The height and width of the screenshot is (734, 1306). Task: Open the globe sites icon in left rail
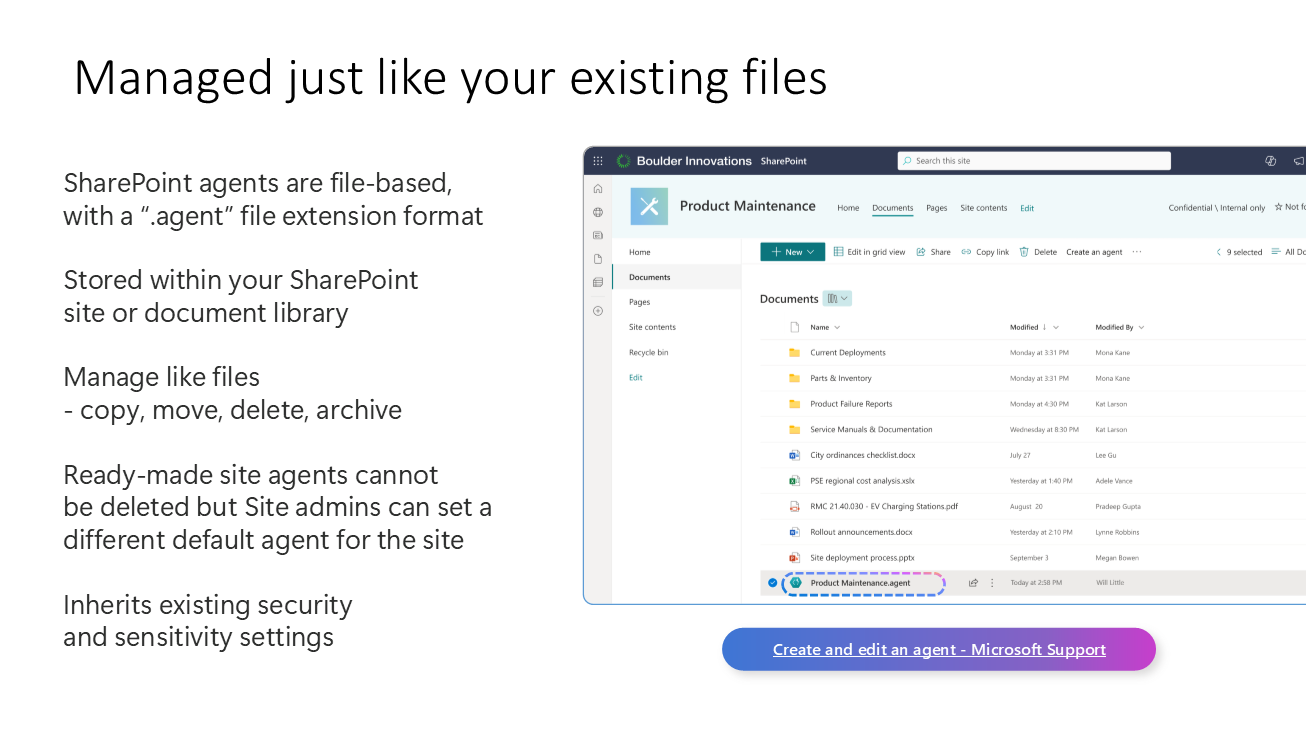598,212
